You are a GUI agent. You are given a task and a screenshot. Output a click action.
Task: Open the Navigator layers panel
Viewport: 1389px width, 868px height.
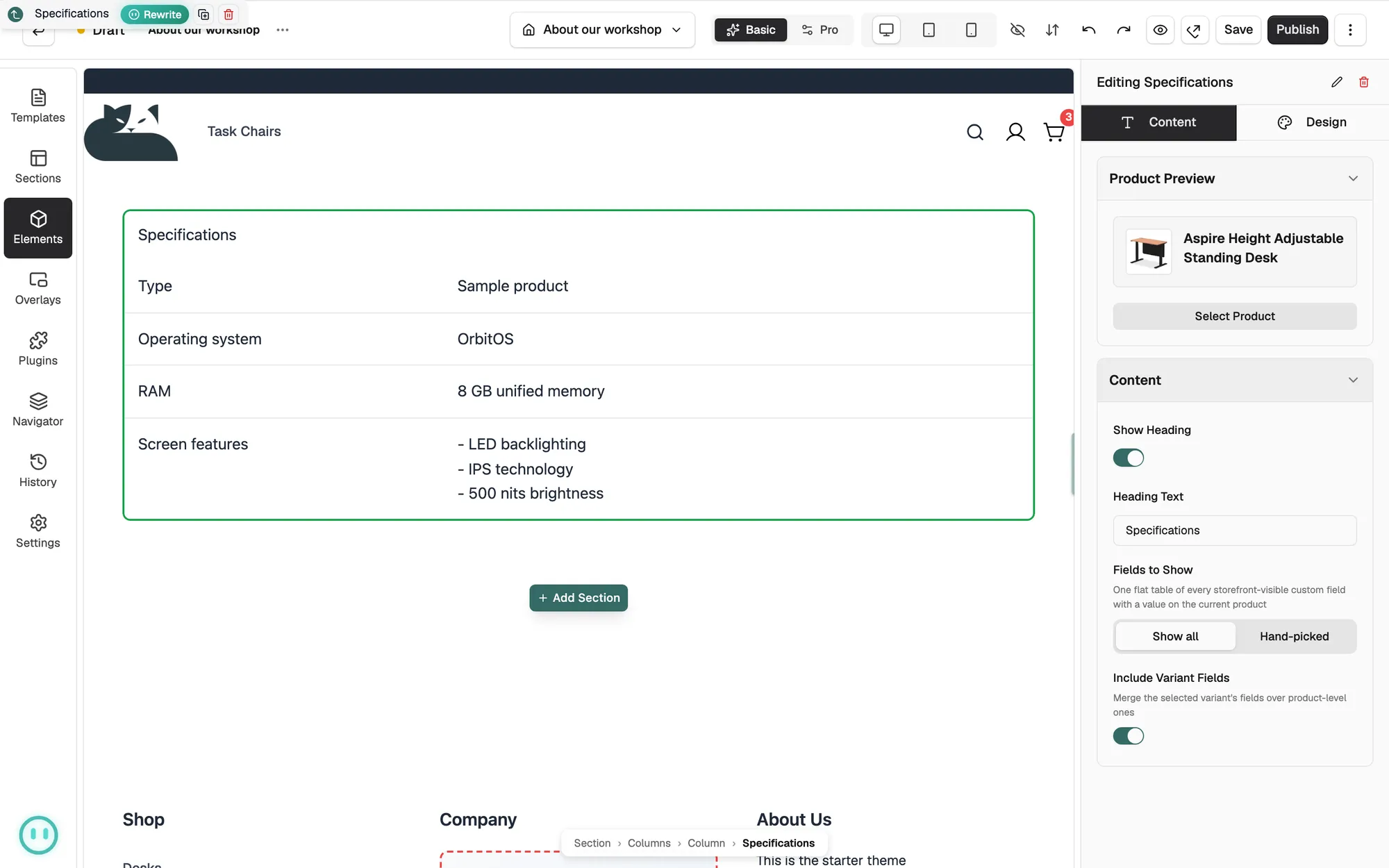pos(38,410)
